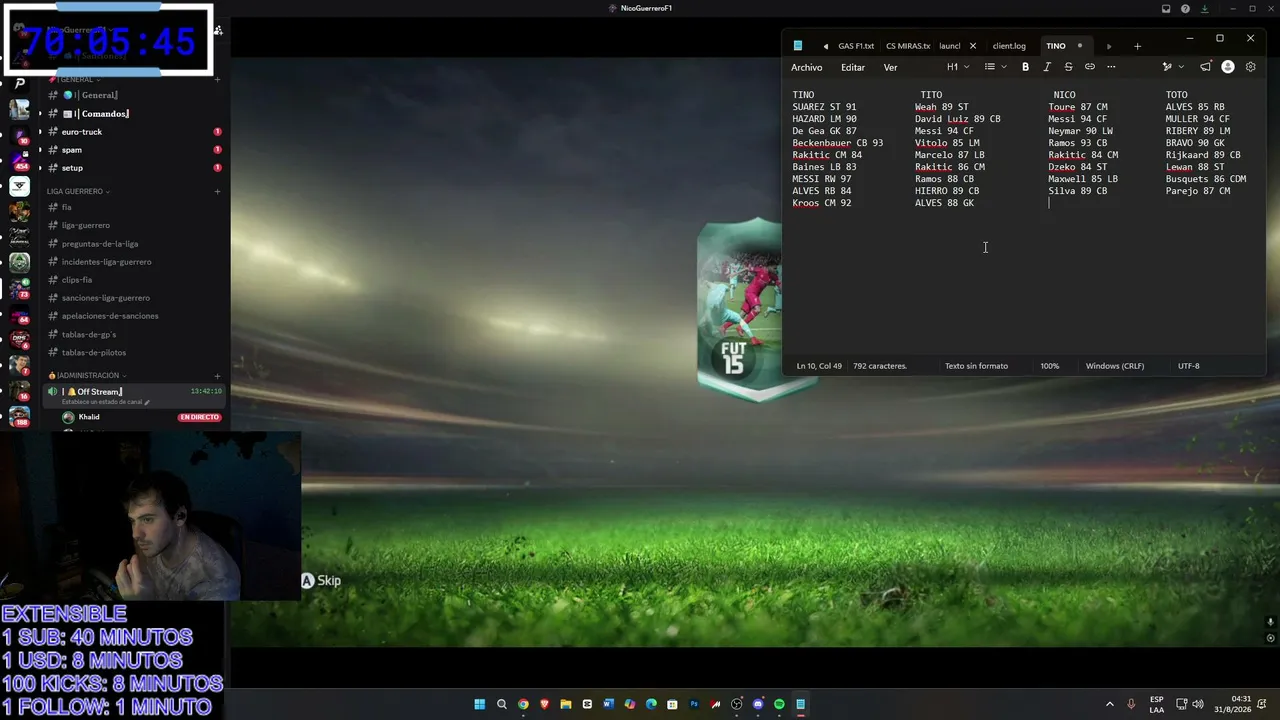This screenshot has height=720, width=1280.
Task: Click the Ln 10, Col 49 status indicator
Action: [819, 366]
